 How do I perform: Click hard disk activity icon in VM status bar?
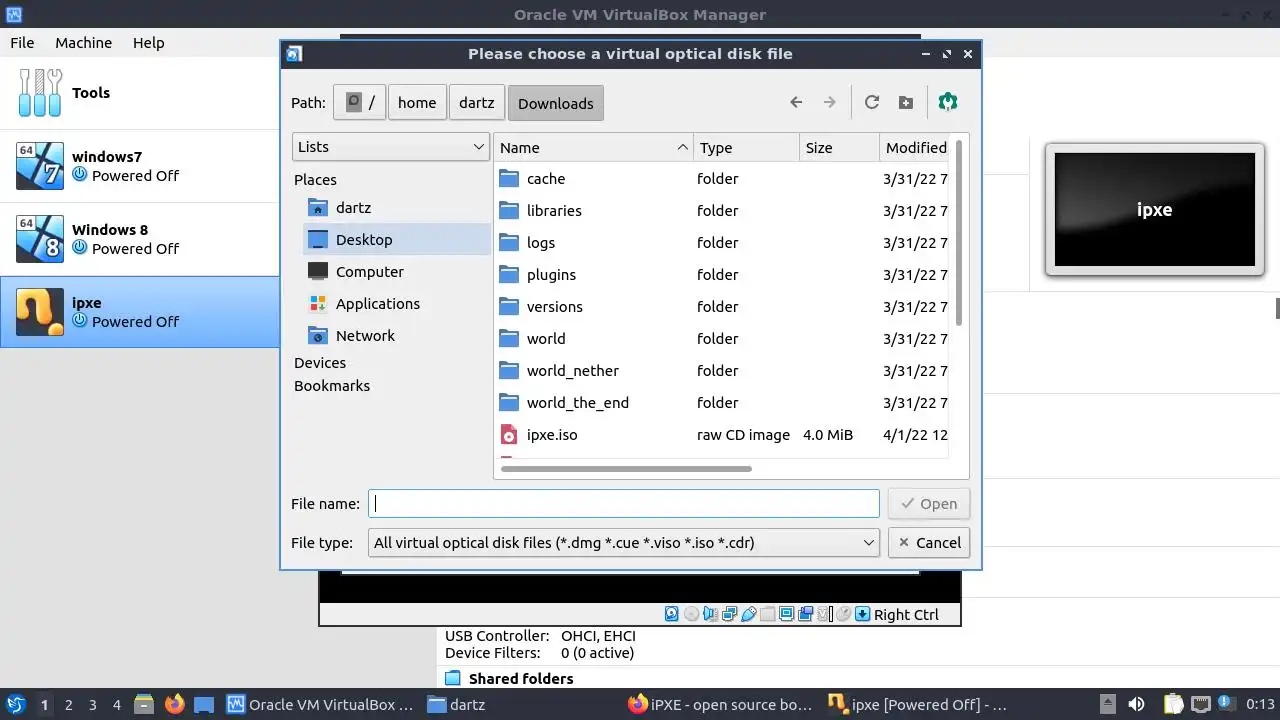671,614
